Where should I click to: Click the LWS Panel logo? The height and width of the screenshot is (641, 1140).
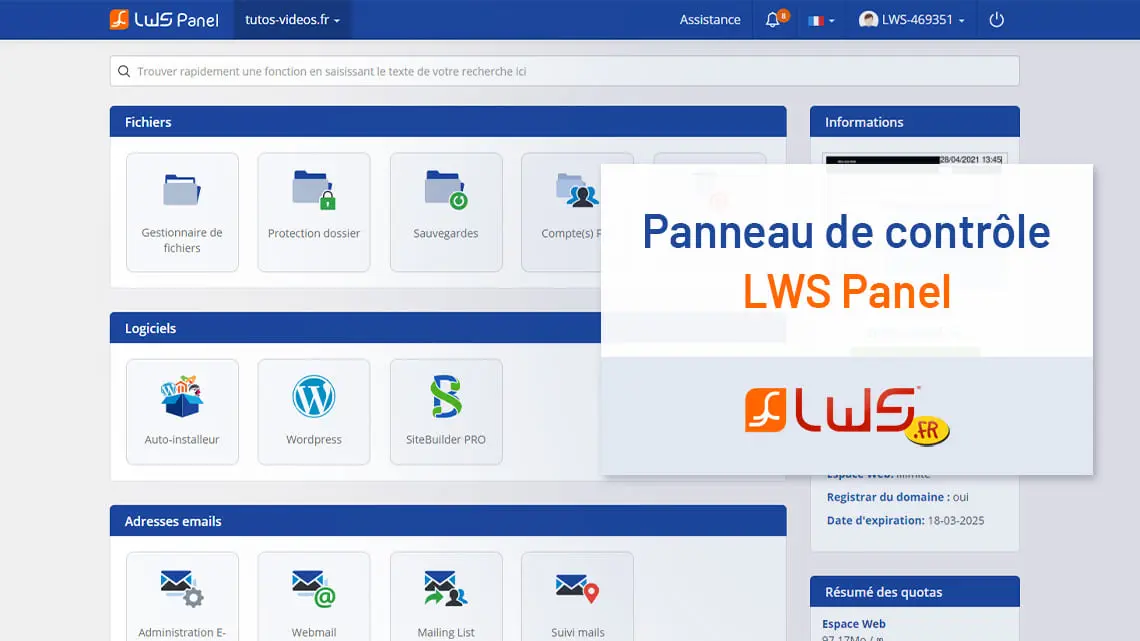pyautogui.click(x=164, y=20)
